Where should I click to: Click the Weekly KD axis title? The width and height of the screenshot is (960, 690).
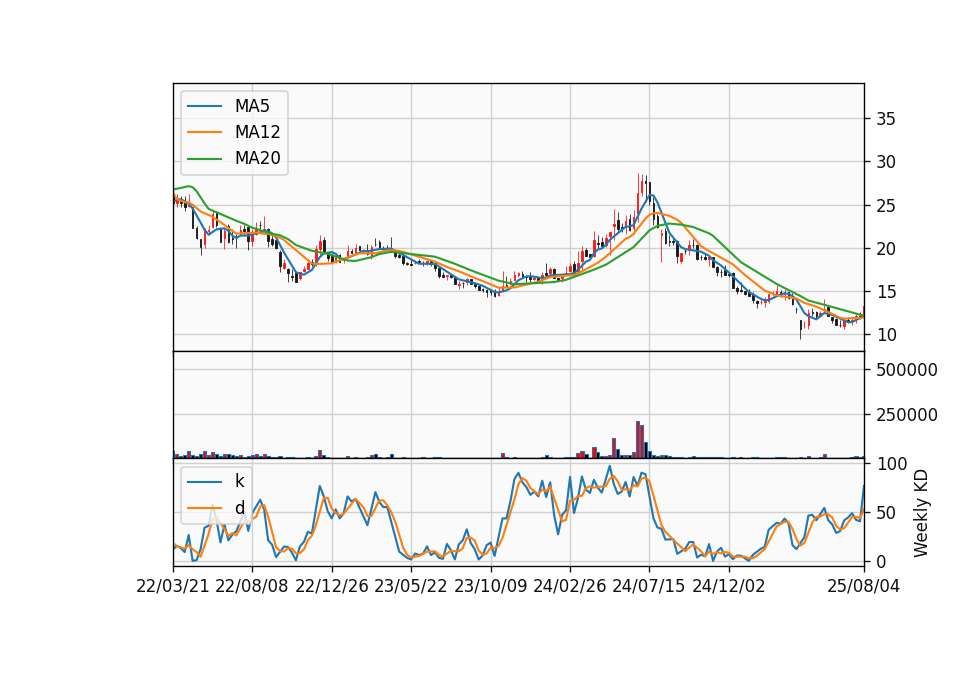click(921, 513)
